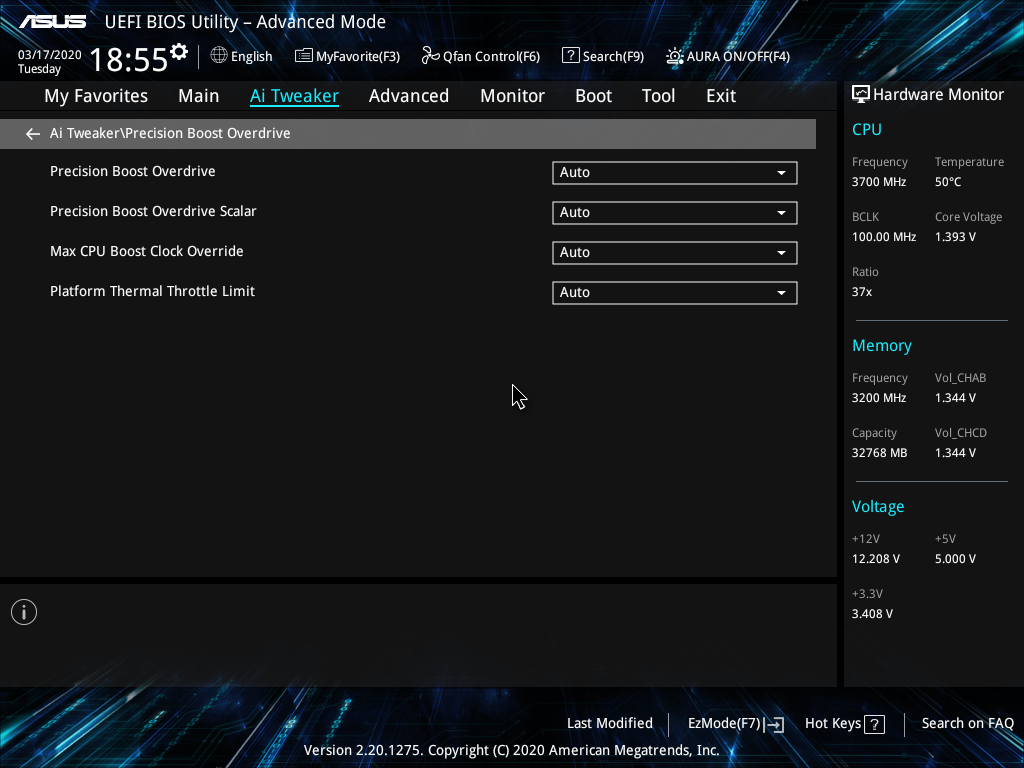Click the Ai Tweaker\Precision Boost Overdrive breadcrumb

click(x=170, y=133)
